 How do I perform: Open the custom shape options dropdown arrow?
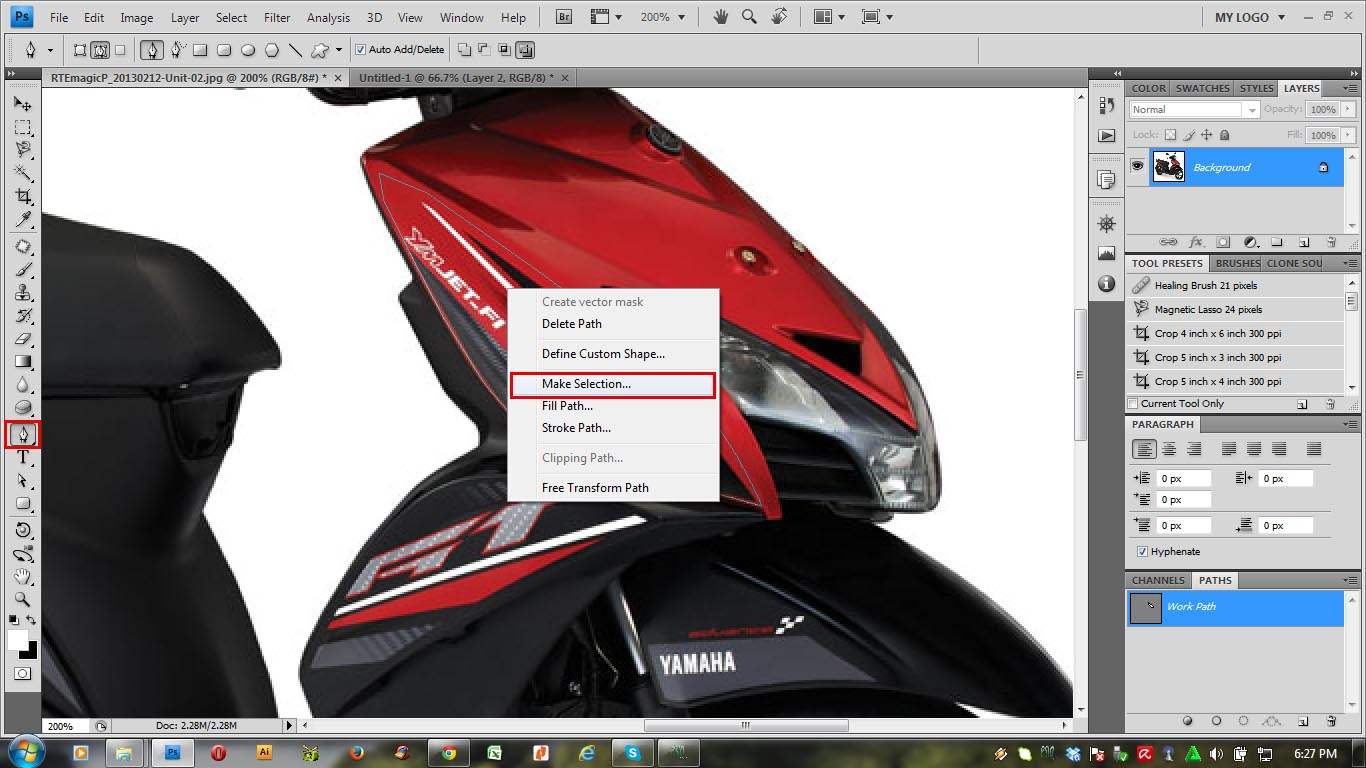click(x=339, y=49)
